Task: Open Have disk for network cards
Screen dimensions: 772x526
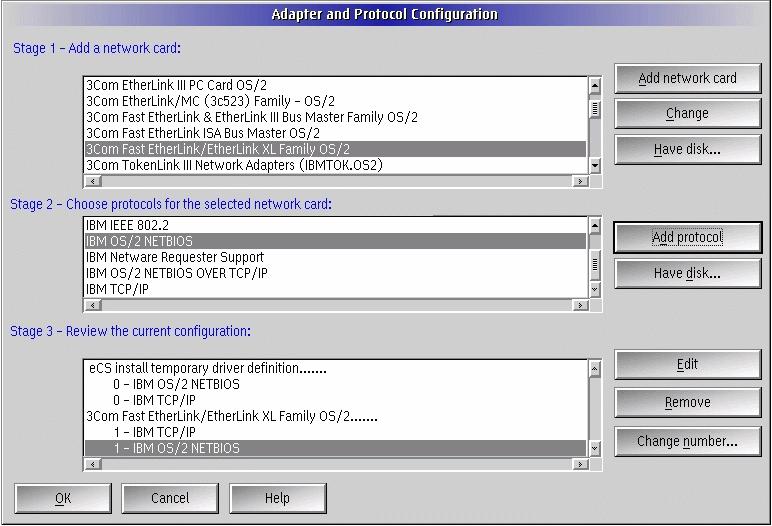Action: (687, 149)
